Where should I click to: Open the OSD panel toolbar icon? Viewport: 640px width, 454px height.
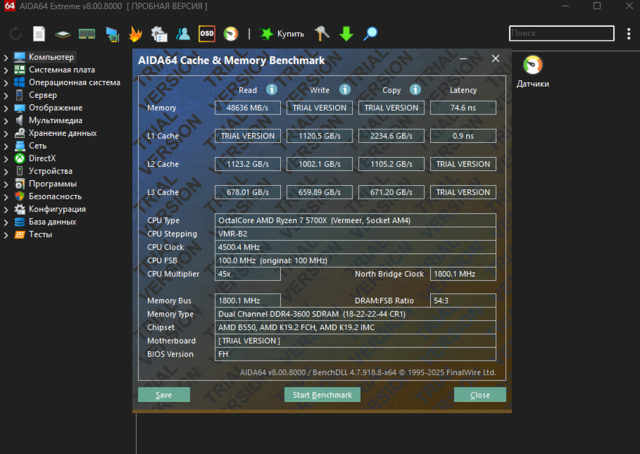tap(207, 34)
